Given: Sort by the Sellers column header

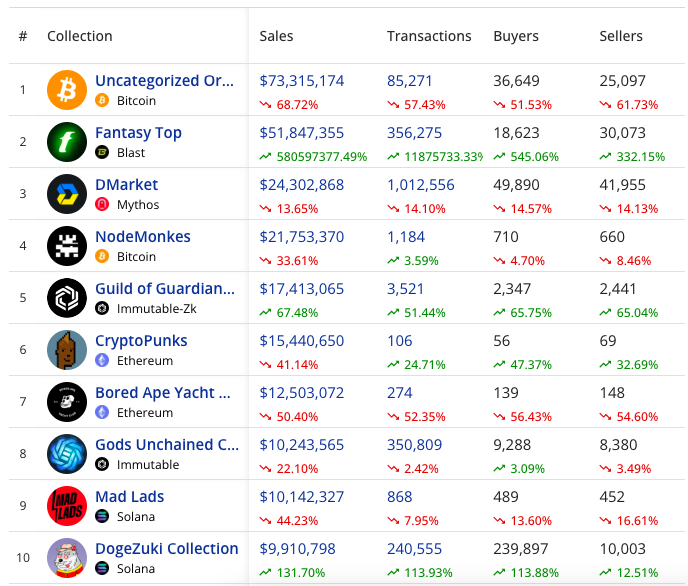Looking at the screenshot, I should (x=621, y=36).
